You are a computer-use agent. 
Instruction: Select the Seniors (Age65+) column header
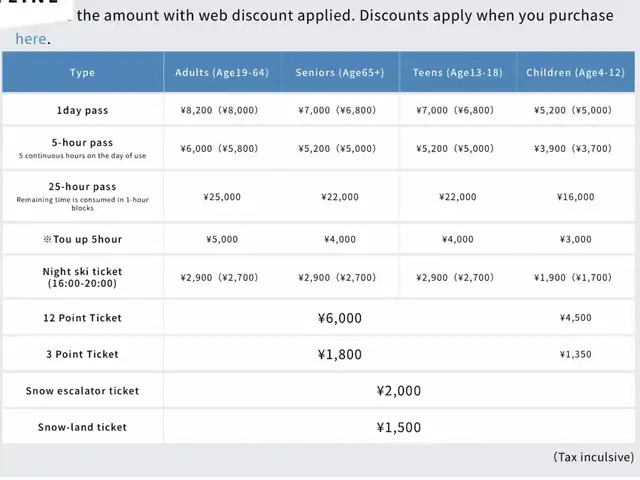pos(337,73)
